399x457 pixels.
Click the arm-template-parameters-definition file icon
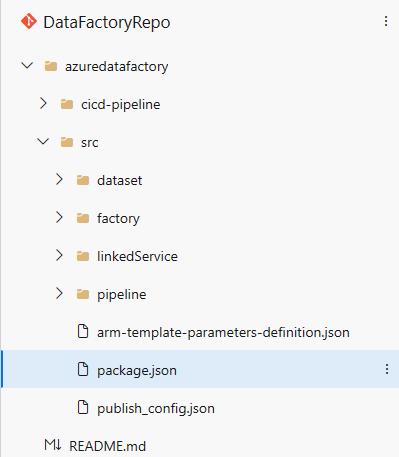[83, 331]
